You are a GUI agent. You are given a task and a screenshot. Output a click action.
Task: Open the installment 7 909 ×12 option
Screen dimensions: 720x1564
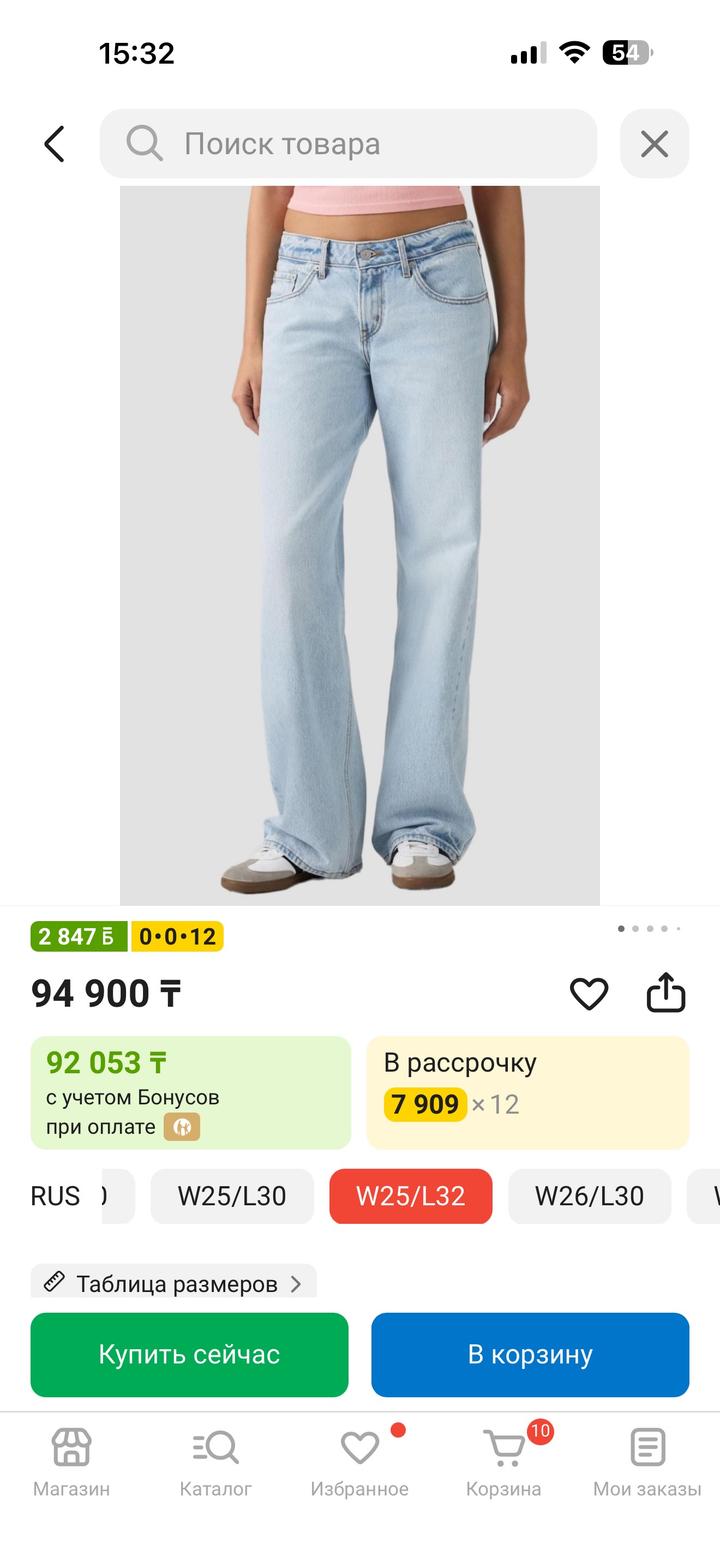pyautogui.click(x=528, y=1093)
